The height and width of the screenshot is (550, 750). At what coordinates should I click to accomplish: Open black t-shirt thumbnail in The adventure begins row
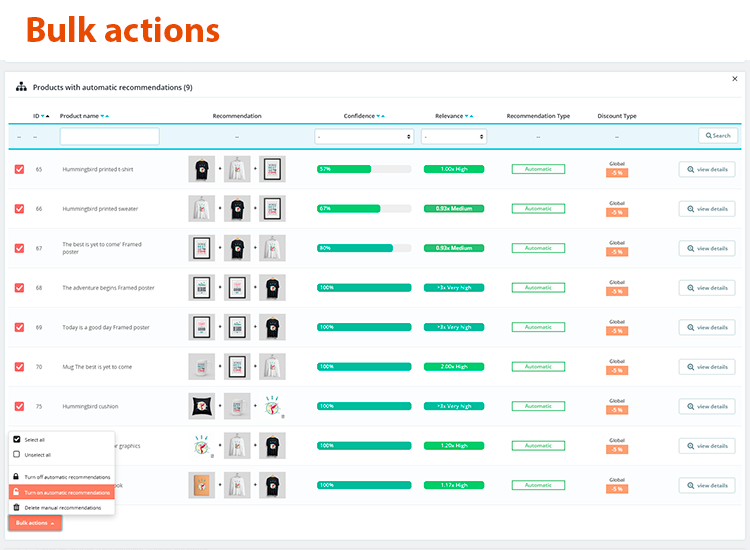(272, 287)
